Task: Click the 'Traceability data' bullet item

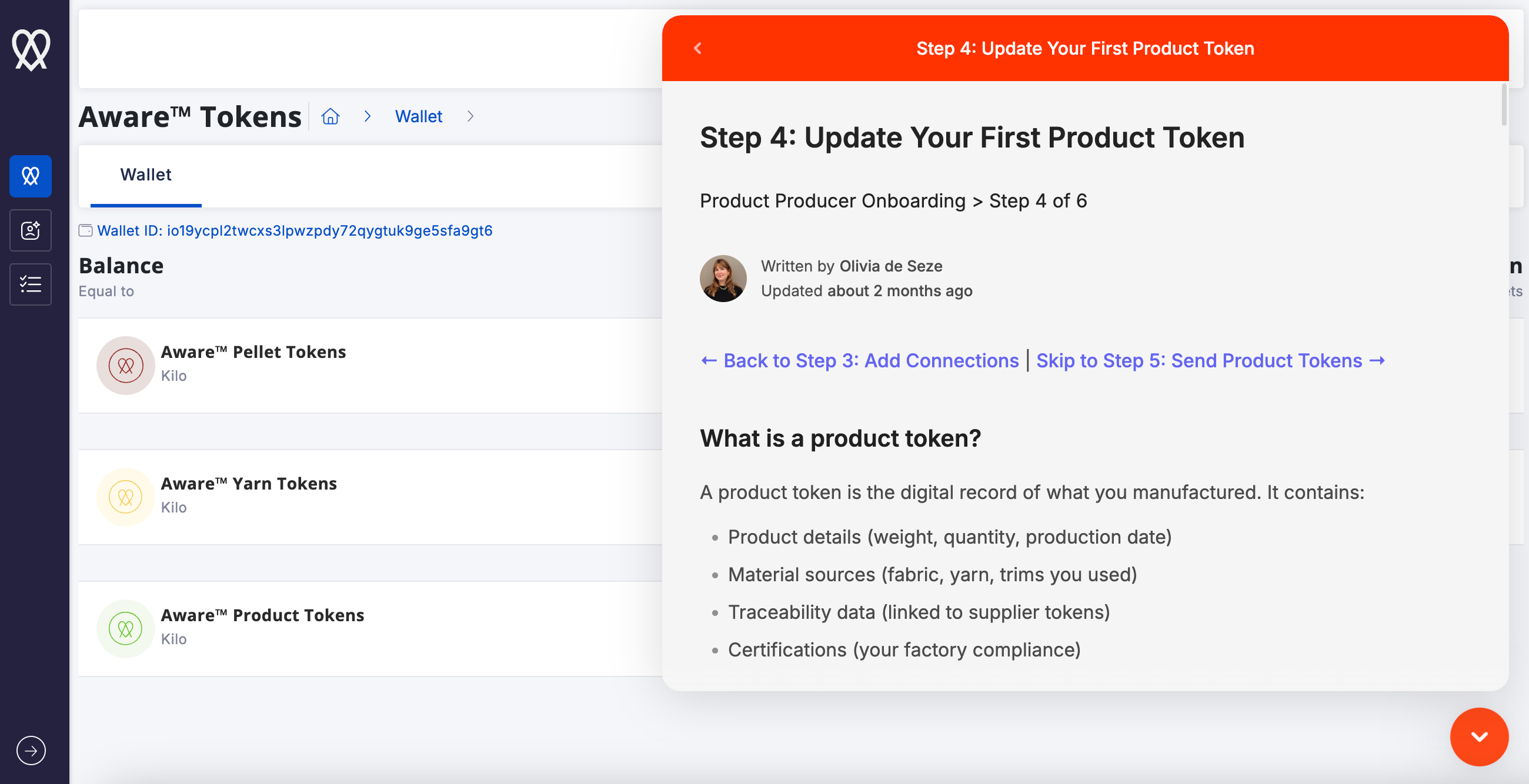Action: click(x=919, y=612)
